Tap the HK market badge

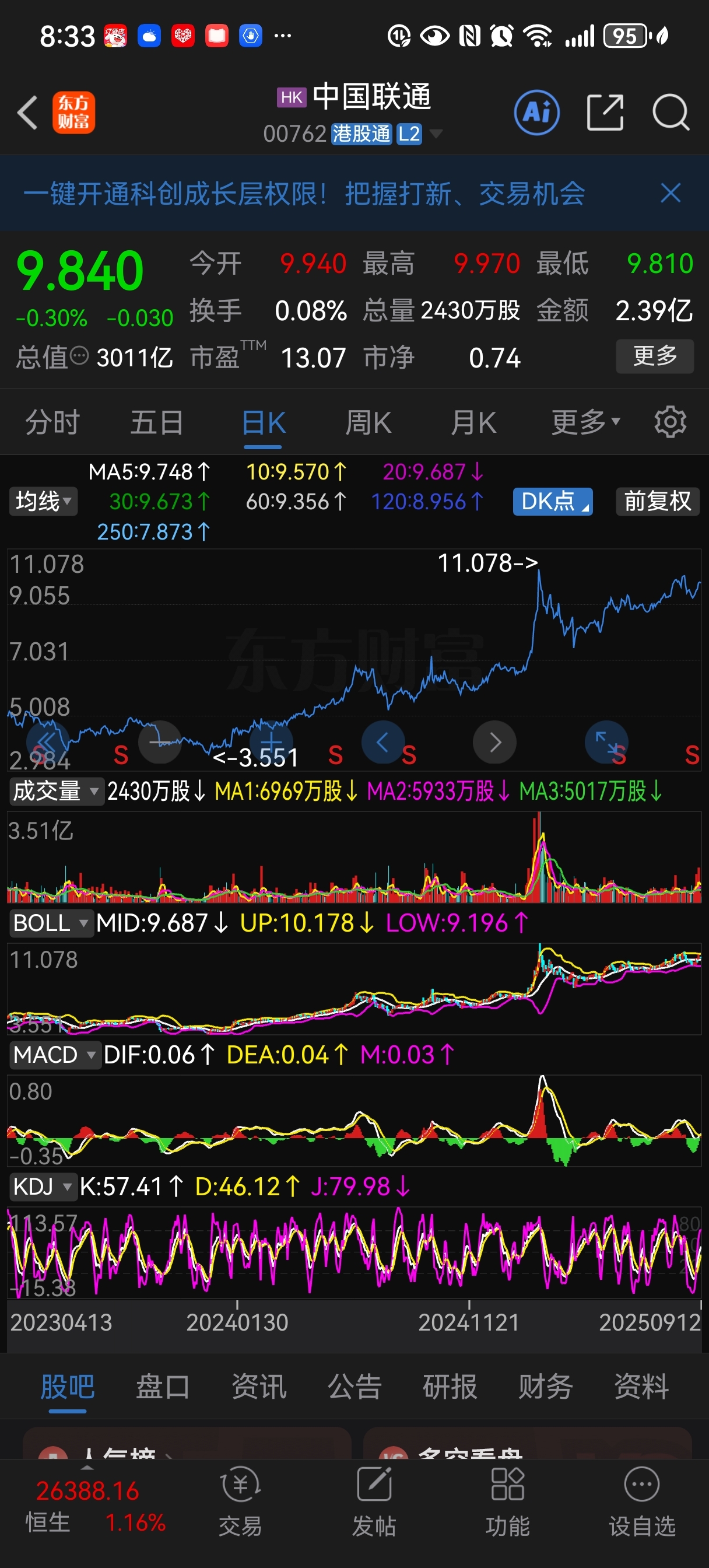pos(292,97)
